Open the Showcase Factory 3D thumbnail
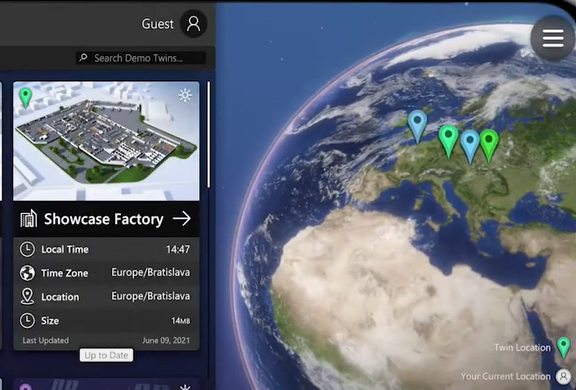Screen dimensions: 576x390 click(107, 141)
